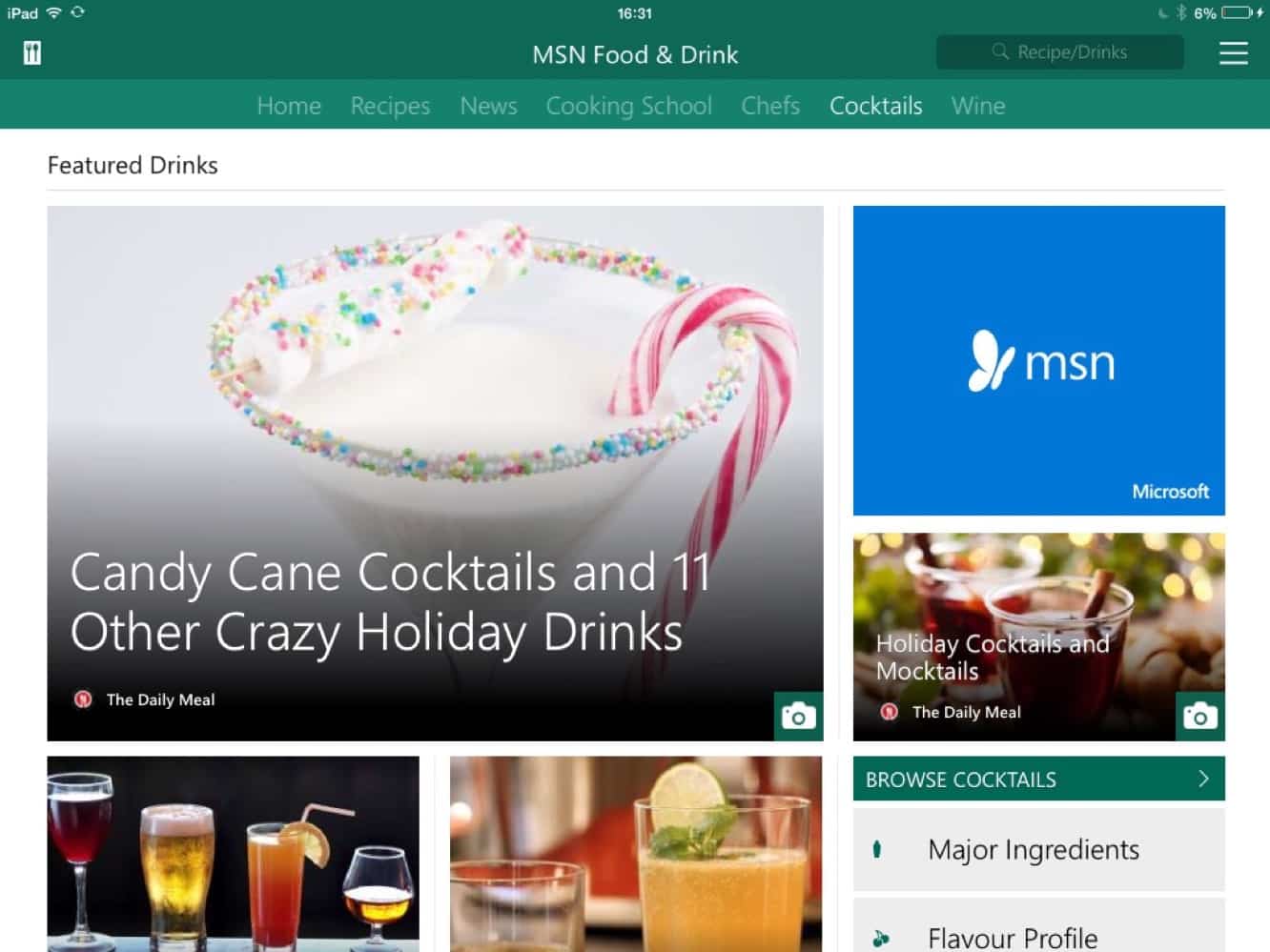Open Holiday Cocktails and Mocktails article

(993, 657)
